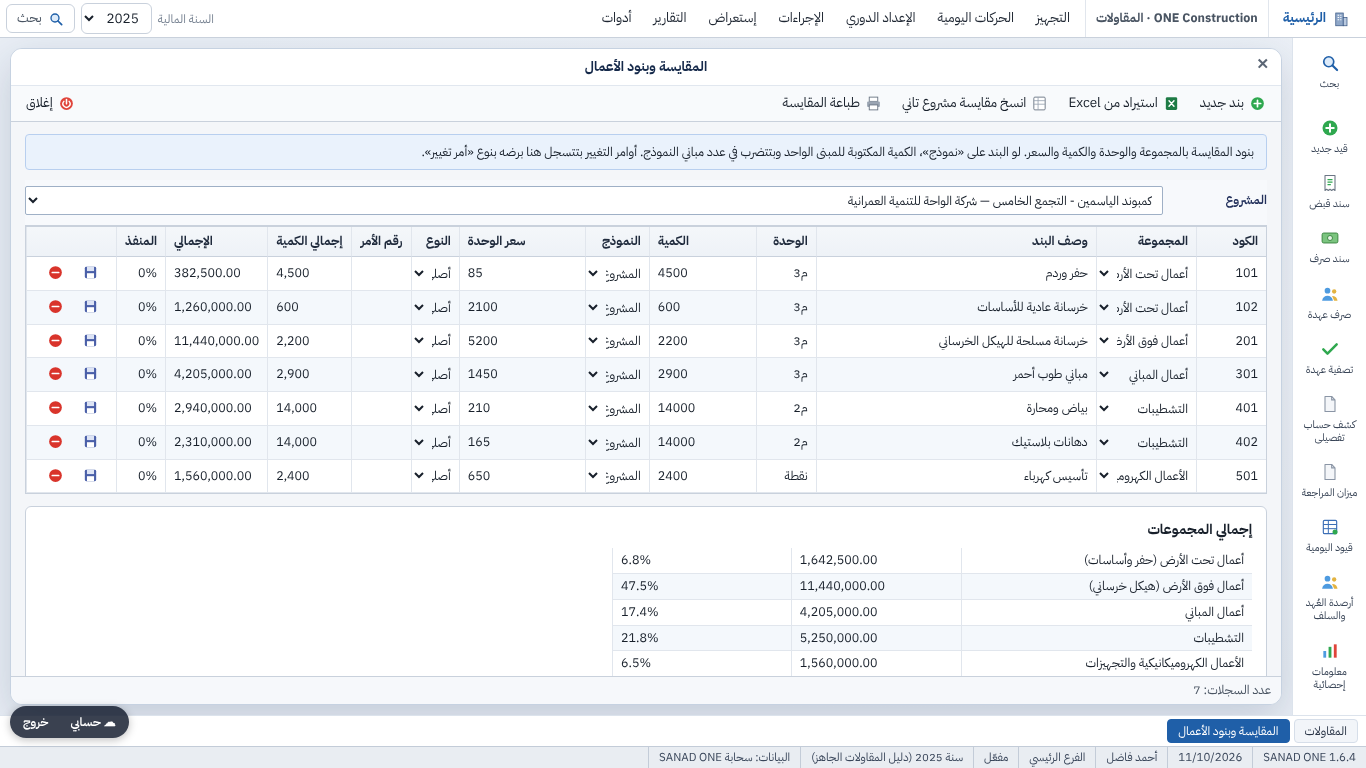The width and height of the screenshot is (1366, 768).
Task: Click انسخ مقايسة مشروع تاني button
Action: [974, 103]
